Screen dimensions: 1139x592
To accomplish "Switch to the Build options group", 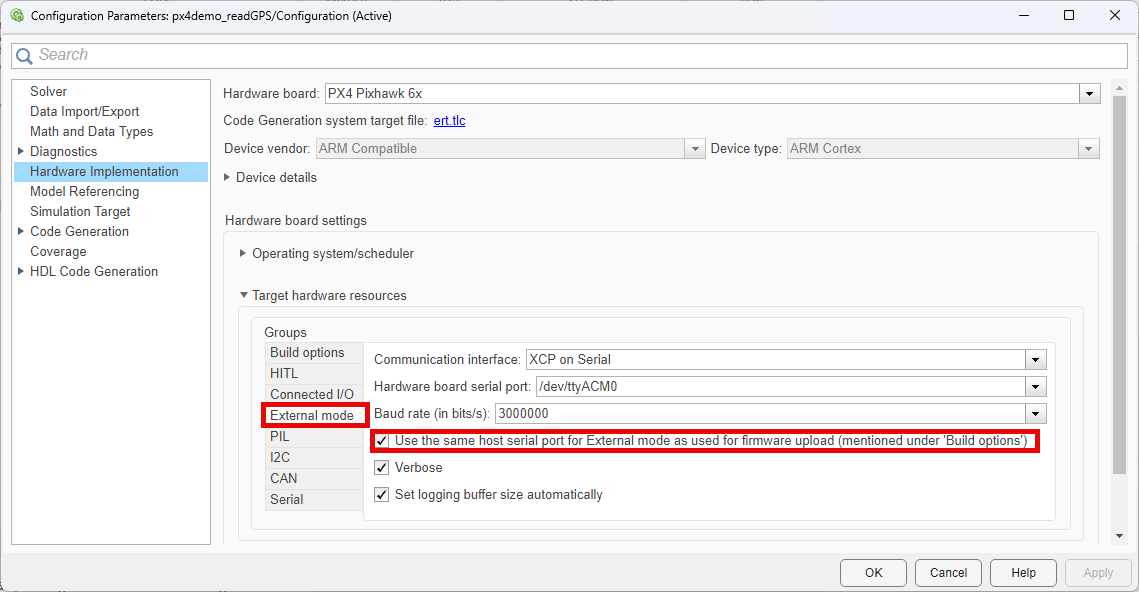I will click(x=308, y=352).
